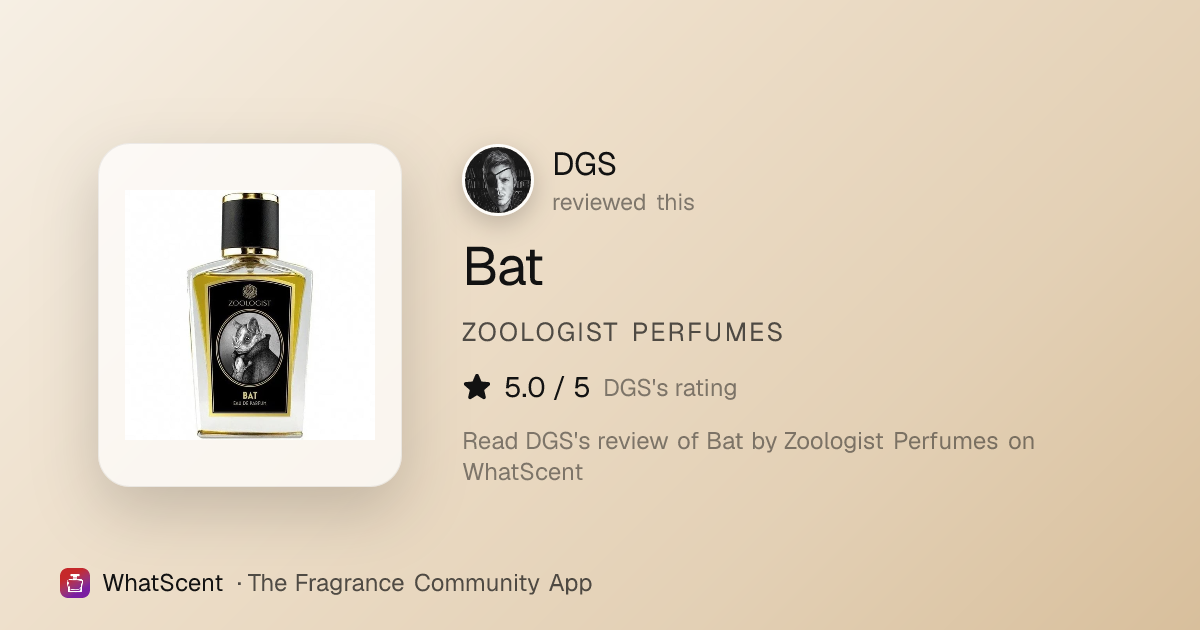The image size is (1200, 630).
Task: Click the BAT Eau de Parfum label on the bottle
Action: 249,397
